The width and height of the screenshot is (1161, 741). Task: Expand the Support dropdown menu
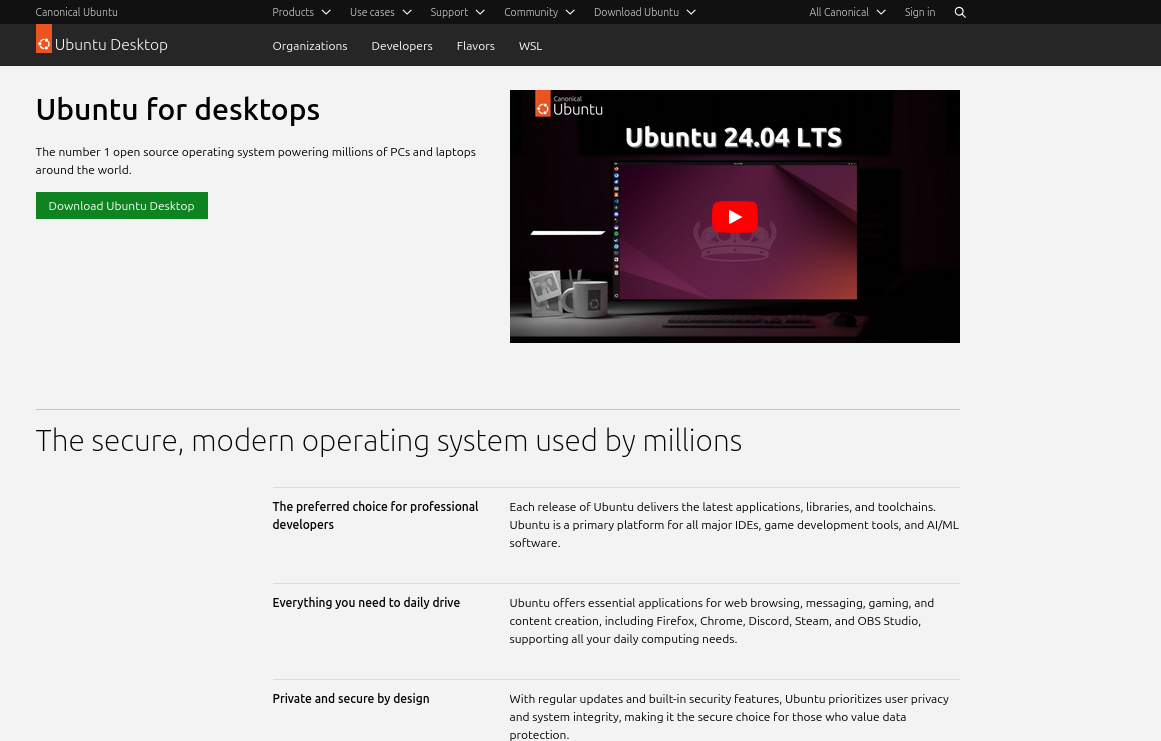pyautogui.click(x=457, y=12)
